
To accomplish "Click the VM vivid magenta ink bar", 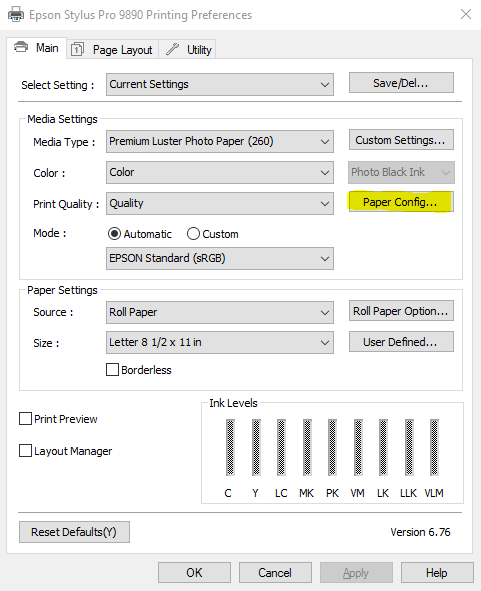I will click(358, 447).
